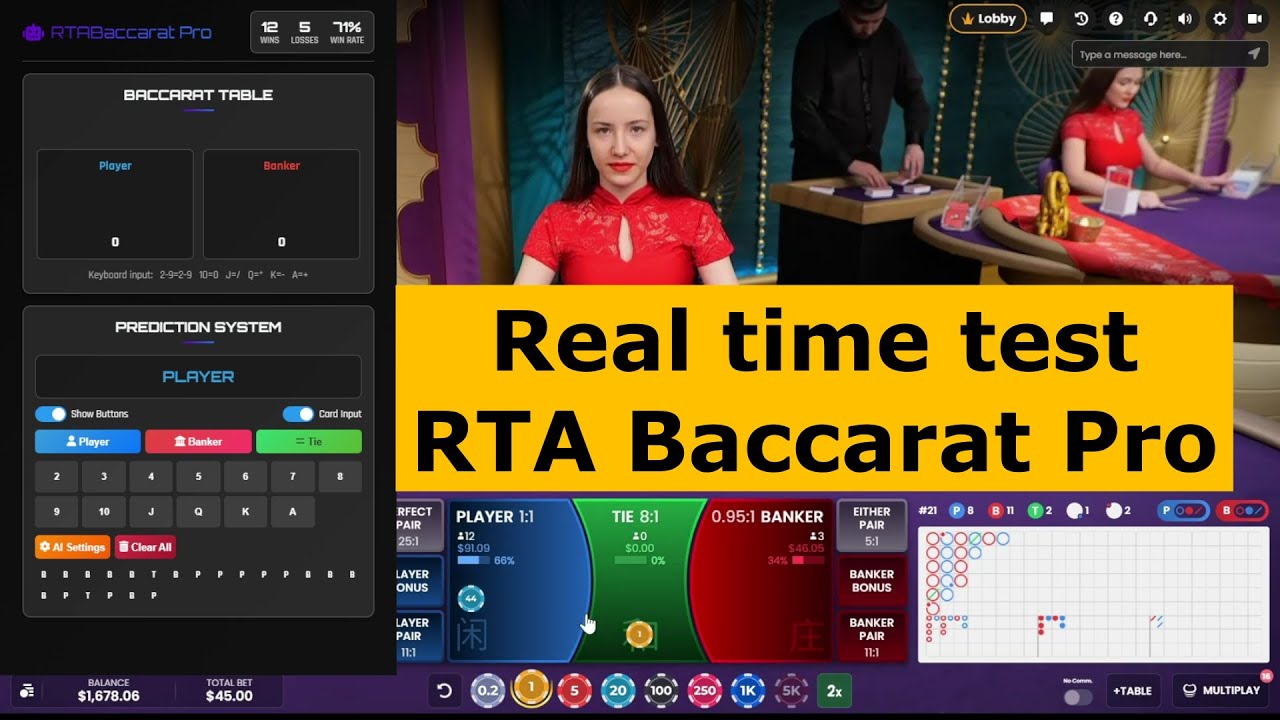Click the red Banker result button

click(x=198, y=442)
